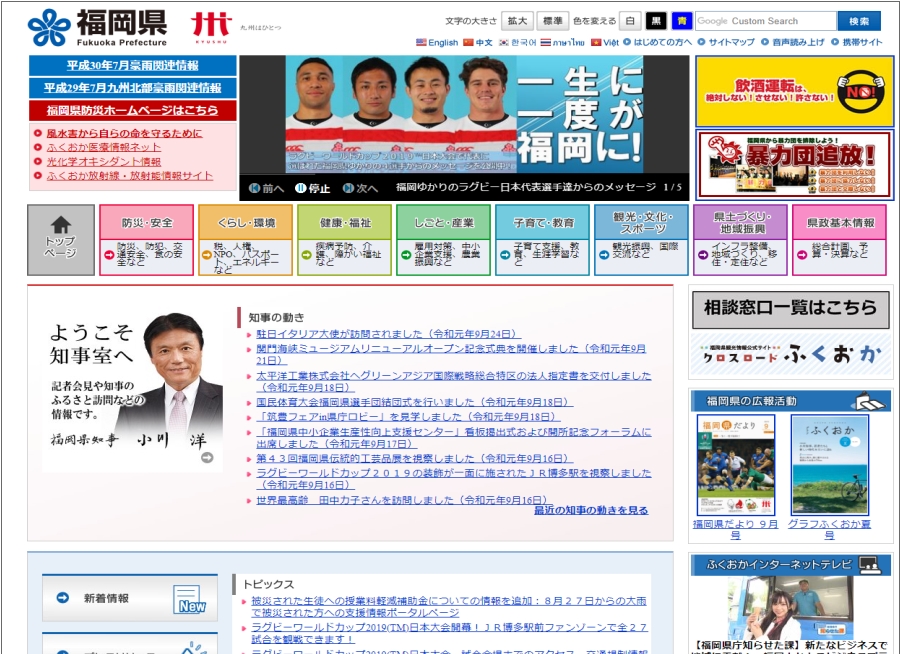Set black background color scheme

656,21
